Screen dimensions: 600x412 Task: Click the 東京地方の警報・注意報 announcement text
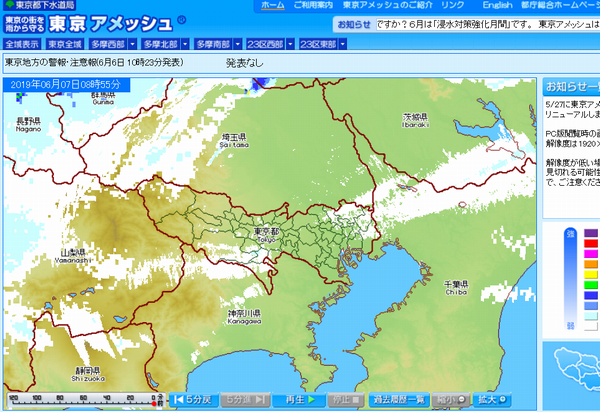[x=95, y=62]
